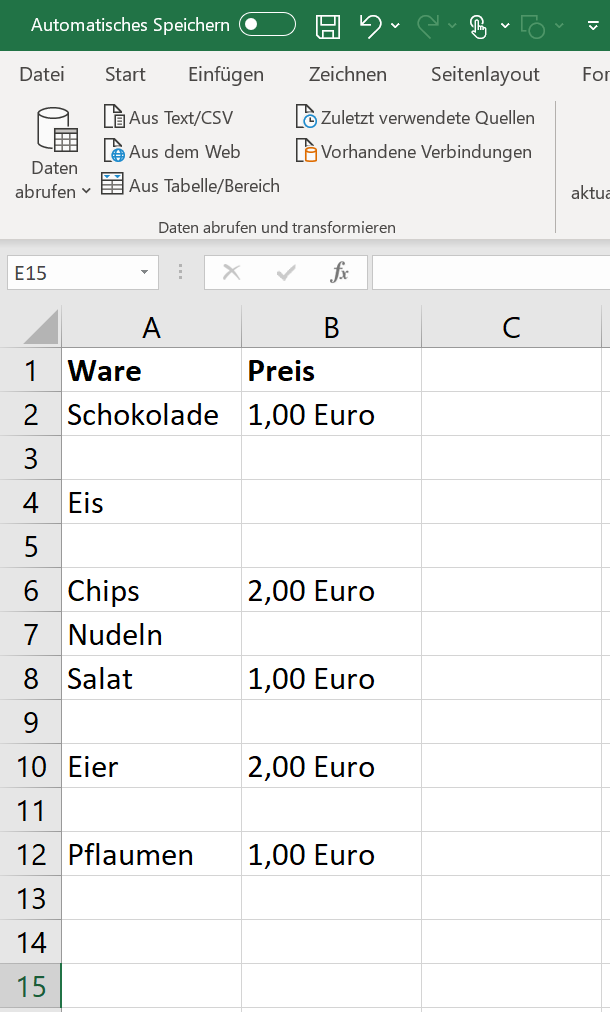Open Zuletzt verwendete Quellen
The image size is (610, 1012).
416,117
